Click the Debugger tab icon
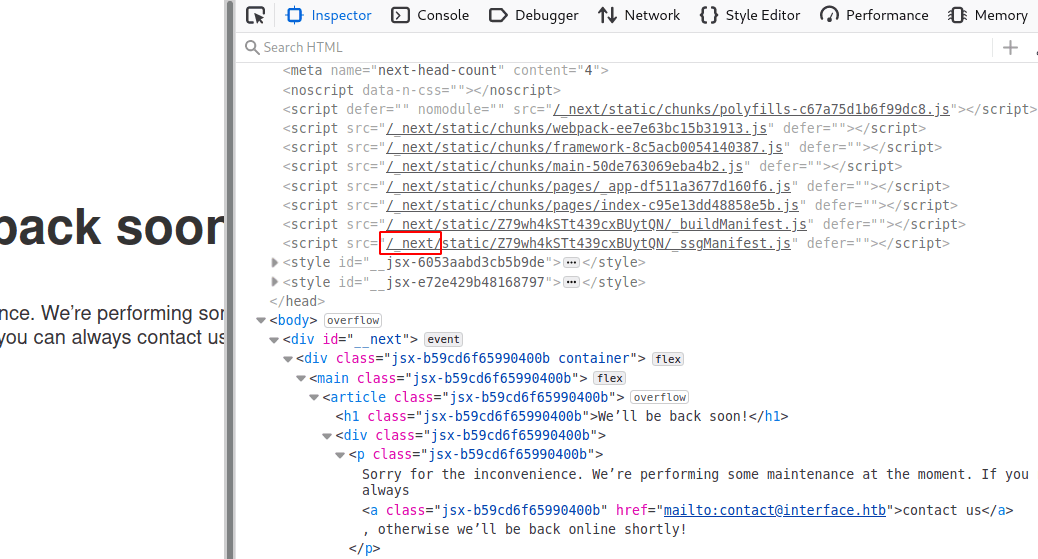Viewport: 1038px width, 559px height. (498, 15)
